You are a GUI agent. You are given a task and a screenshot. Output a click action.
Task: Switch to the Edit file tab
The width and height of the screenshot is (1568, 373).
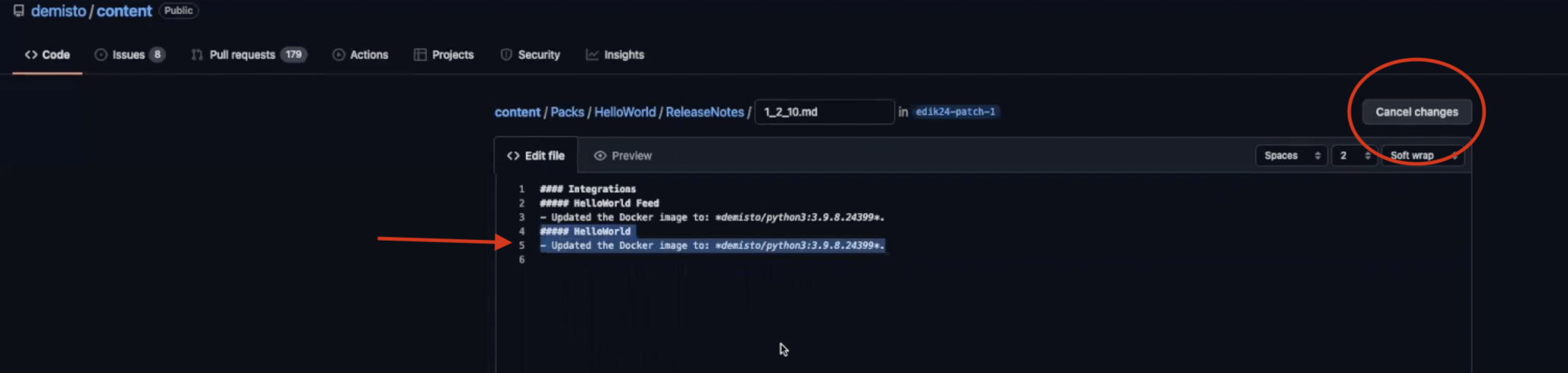pyautogui.click(x=536, y=156)
